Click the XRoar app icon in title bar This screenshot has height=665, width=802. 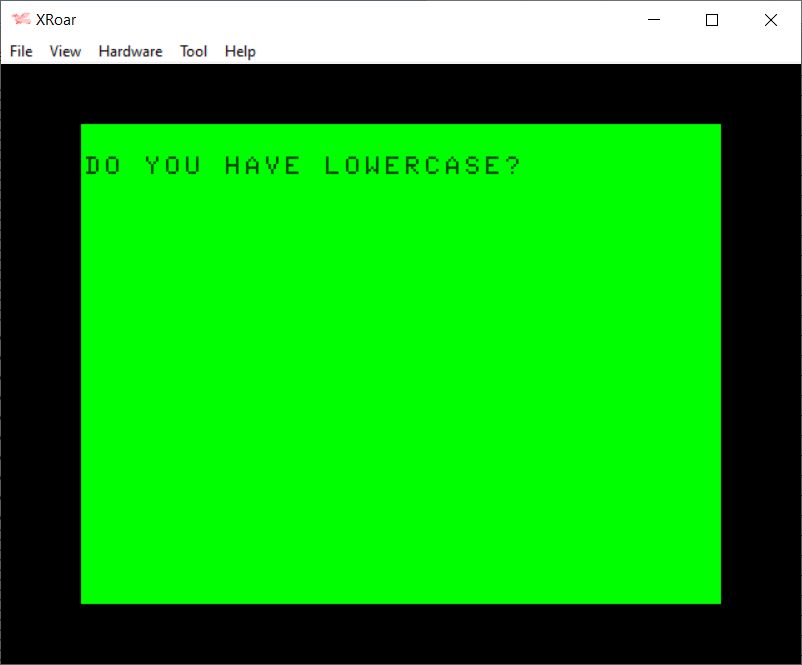[20, 20]
